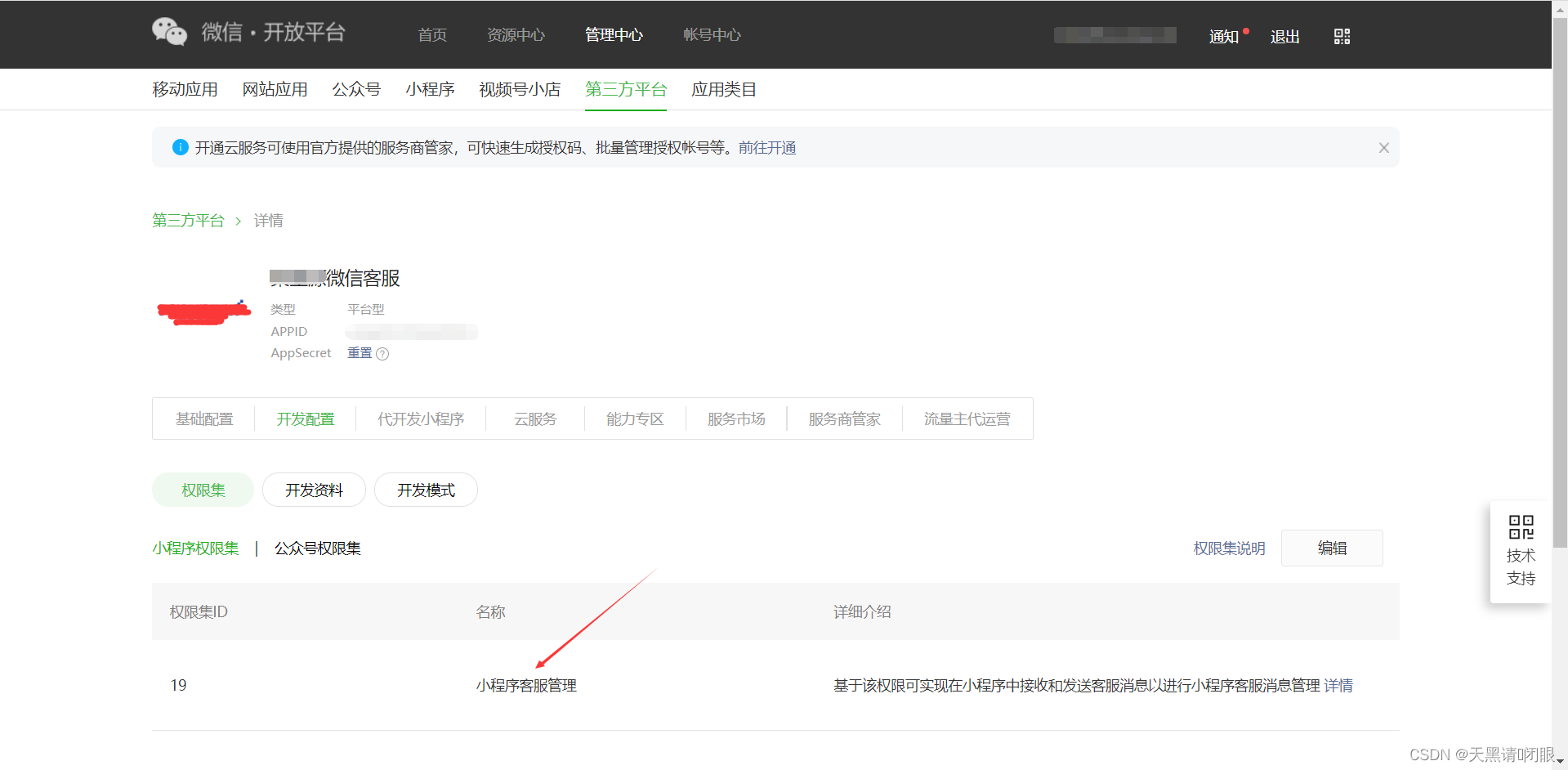This screenshot has width=1568, height=770.
Task: Open 帐号中心 in top navigation
Action: pos(712,35)
